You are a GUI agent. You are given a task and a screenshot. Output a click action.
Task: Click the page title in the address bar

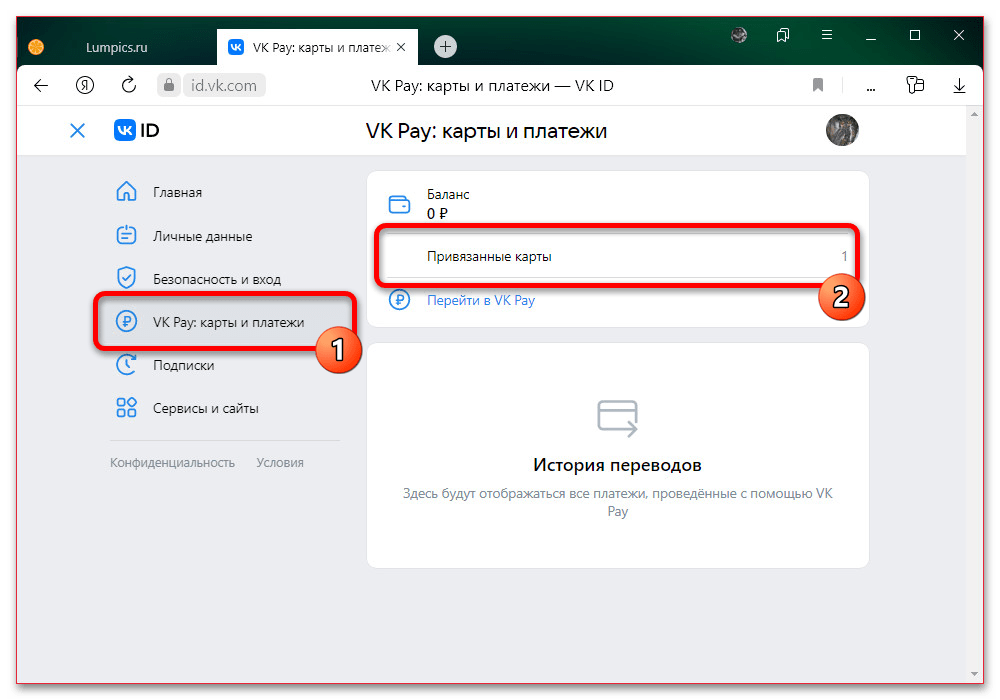click(492, 85)
